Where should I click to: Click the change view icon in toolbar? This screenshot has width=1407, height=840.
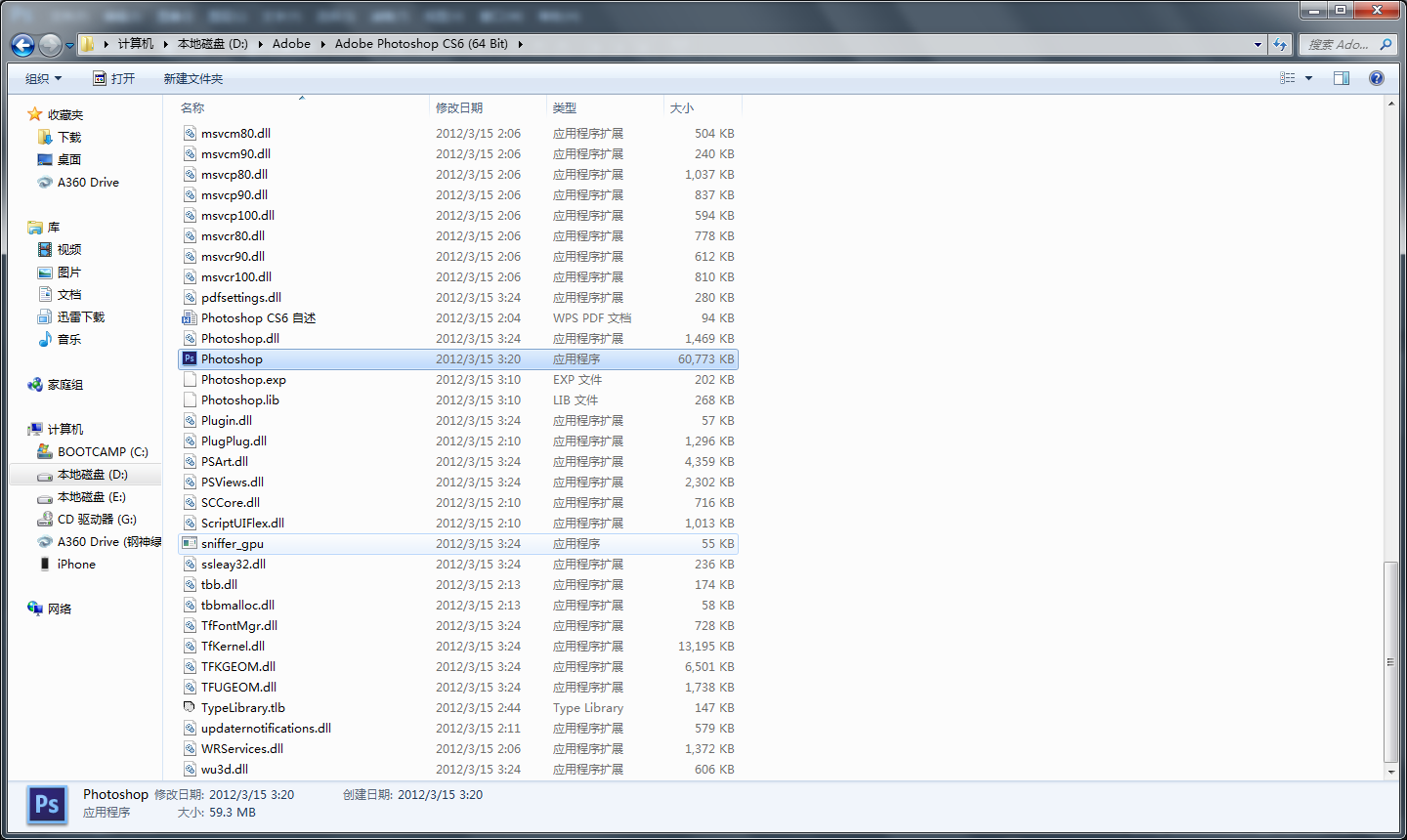coord(1288,78)
